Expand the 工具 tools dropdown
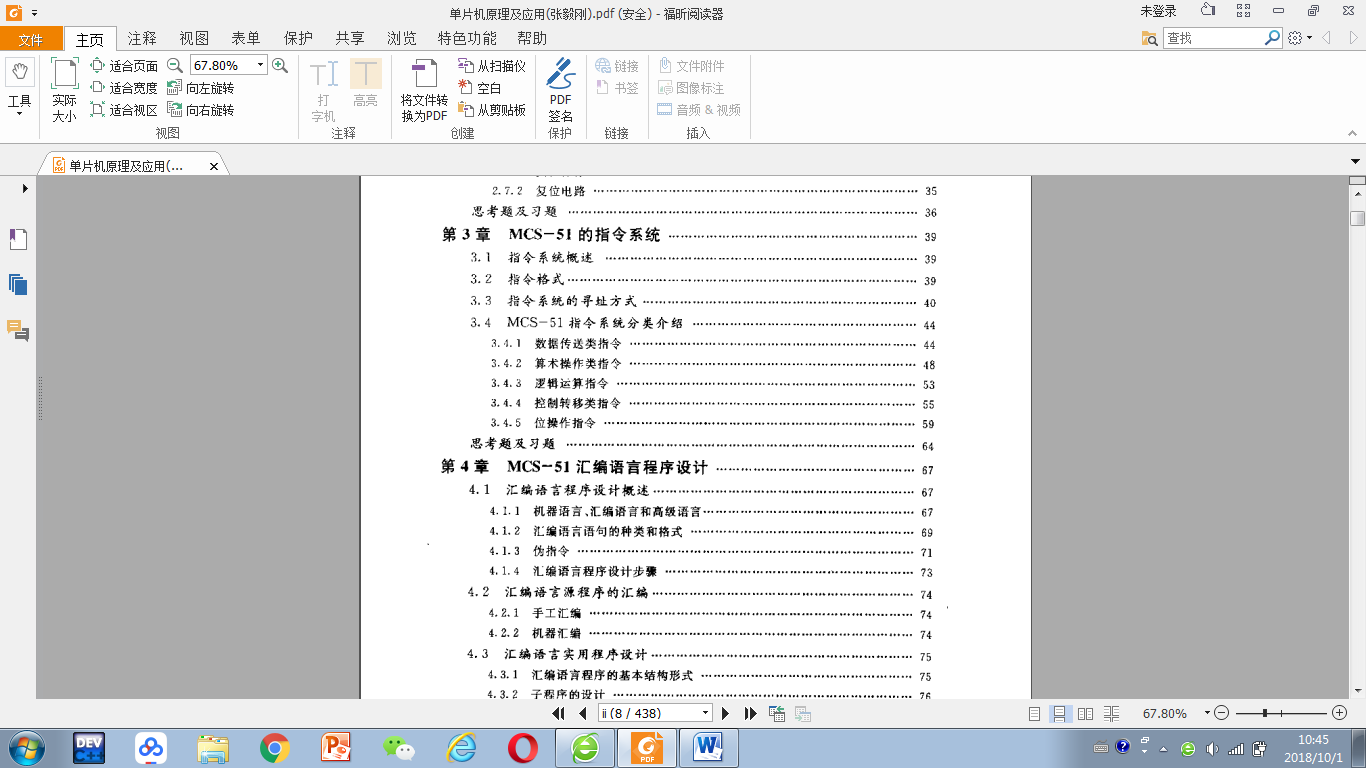Viewport: 1366px width, 768px height. point(20,113)
